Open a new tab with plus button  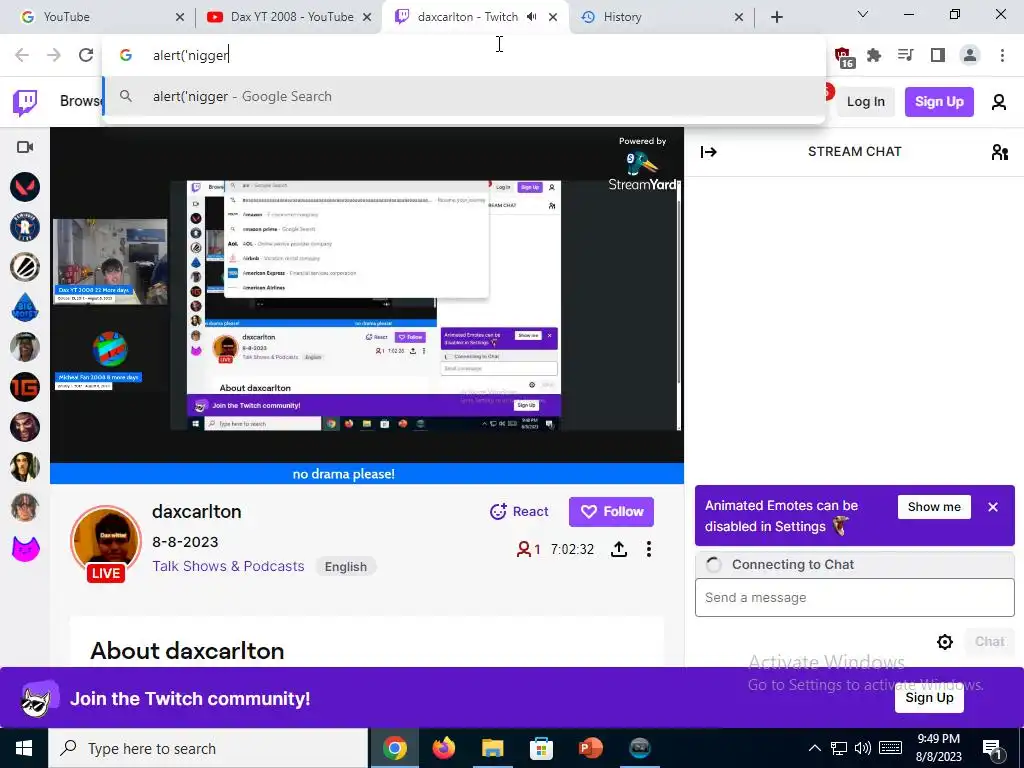pyautogui.click(x=776, y=17)
